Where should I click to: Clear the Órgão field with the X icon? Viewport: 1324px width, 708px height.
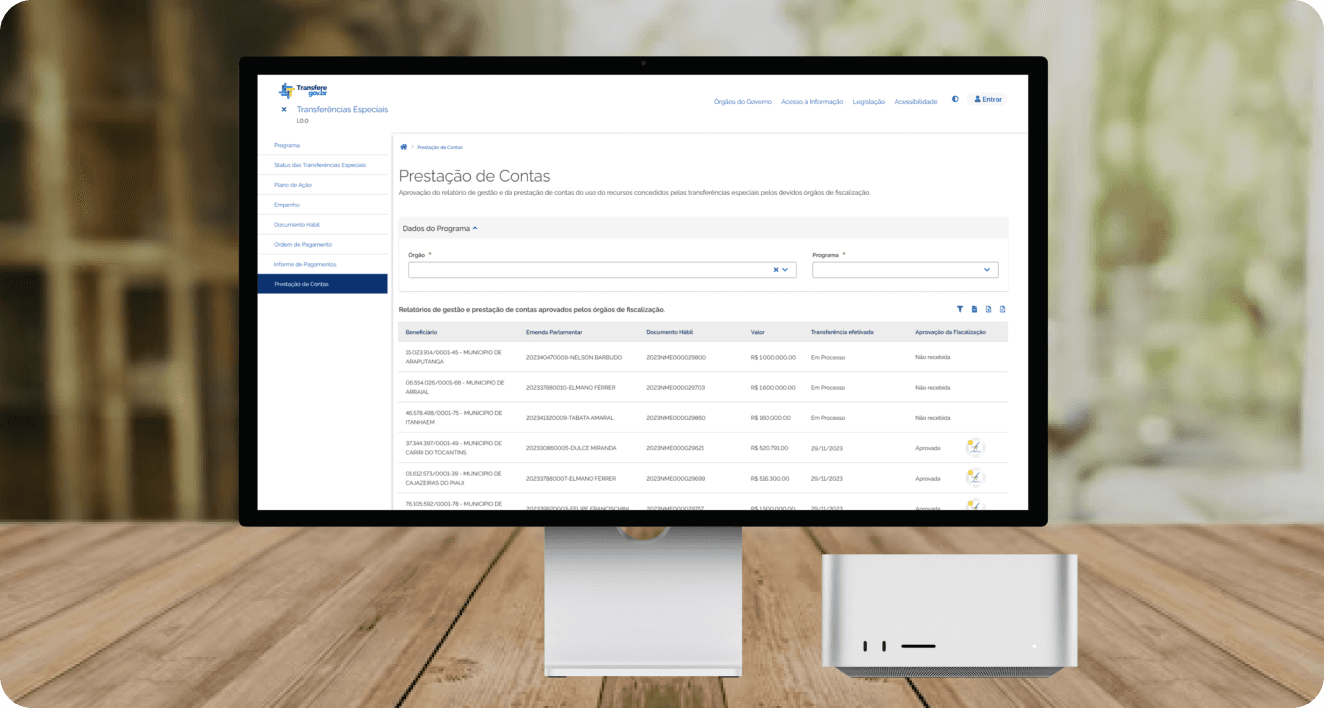tap(776, 270)
